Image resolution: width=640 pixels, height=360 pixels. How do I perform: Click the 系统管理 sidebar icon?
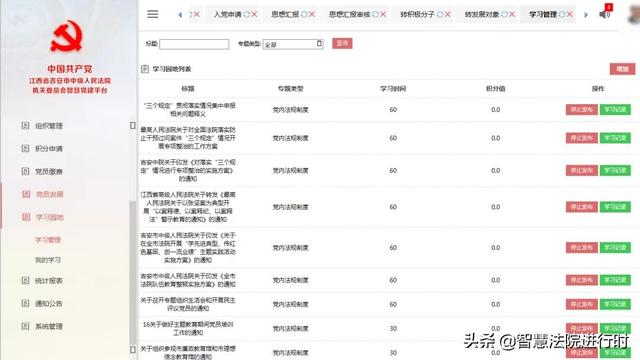coord(25,326)
